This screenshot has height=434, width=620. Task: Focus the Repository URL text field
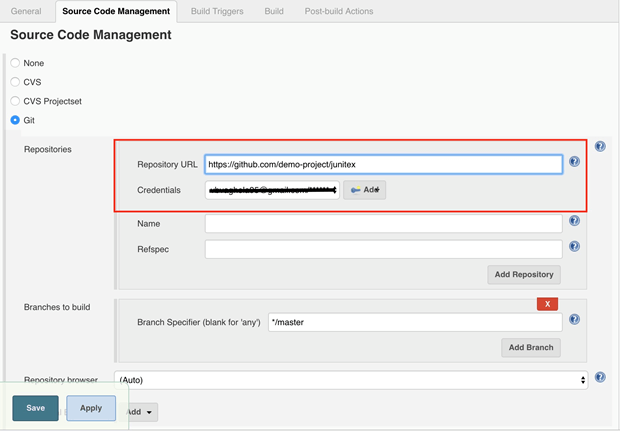pos(383,164)
